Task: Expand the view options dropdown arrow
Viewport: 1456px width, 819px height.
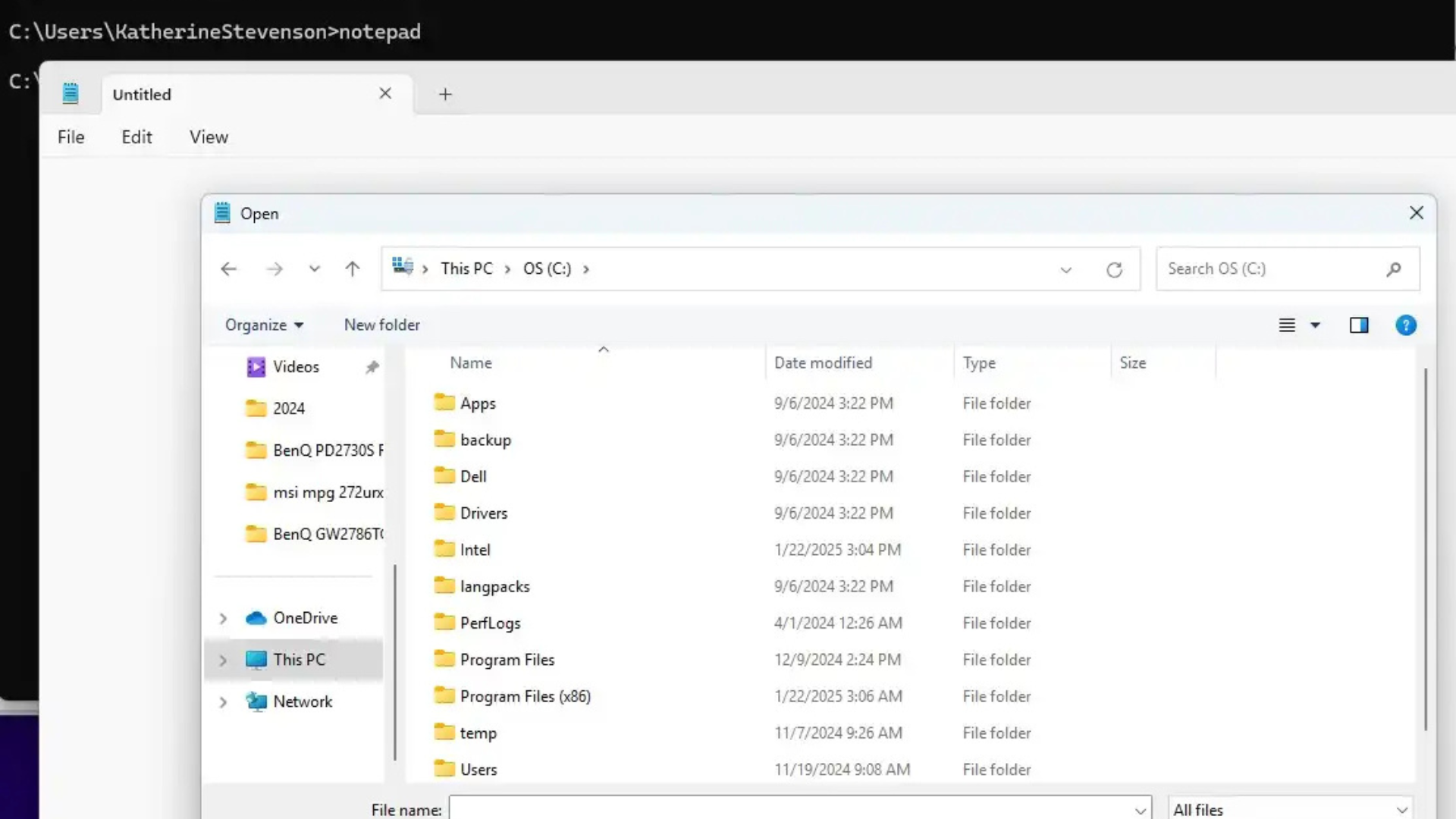Action: [x=1316, y=325]
